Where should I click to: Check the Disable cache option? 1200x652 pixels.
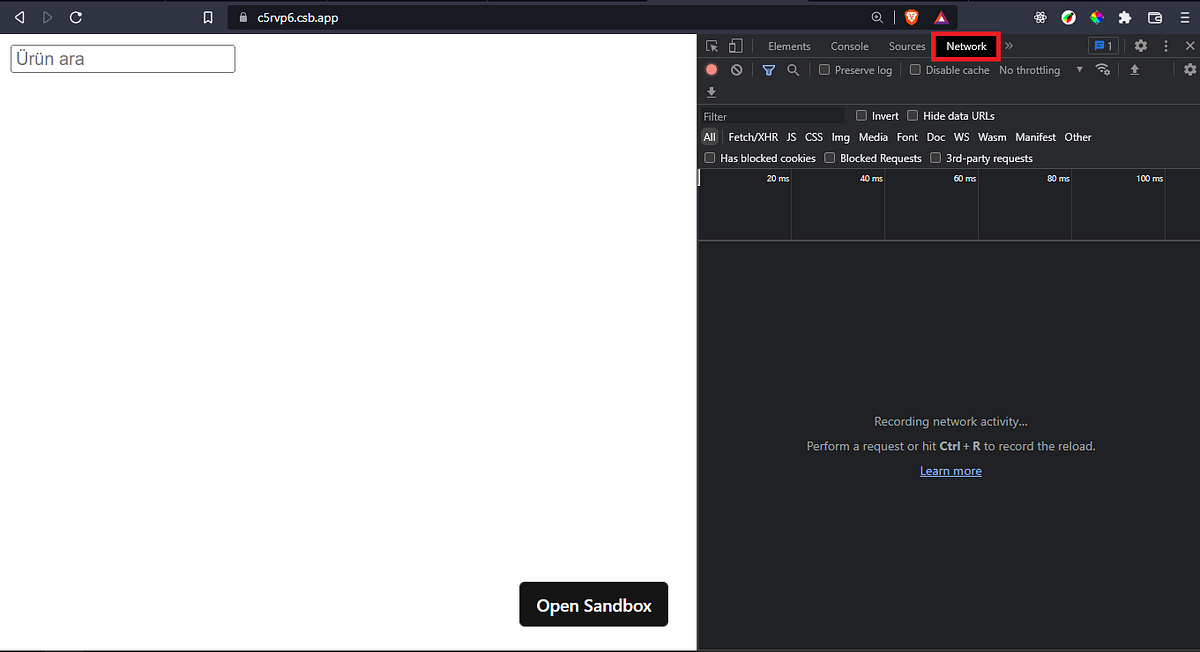click(x=915, y=70)
